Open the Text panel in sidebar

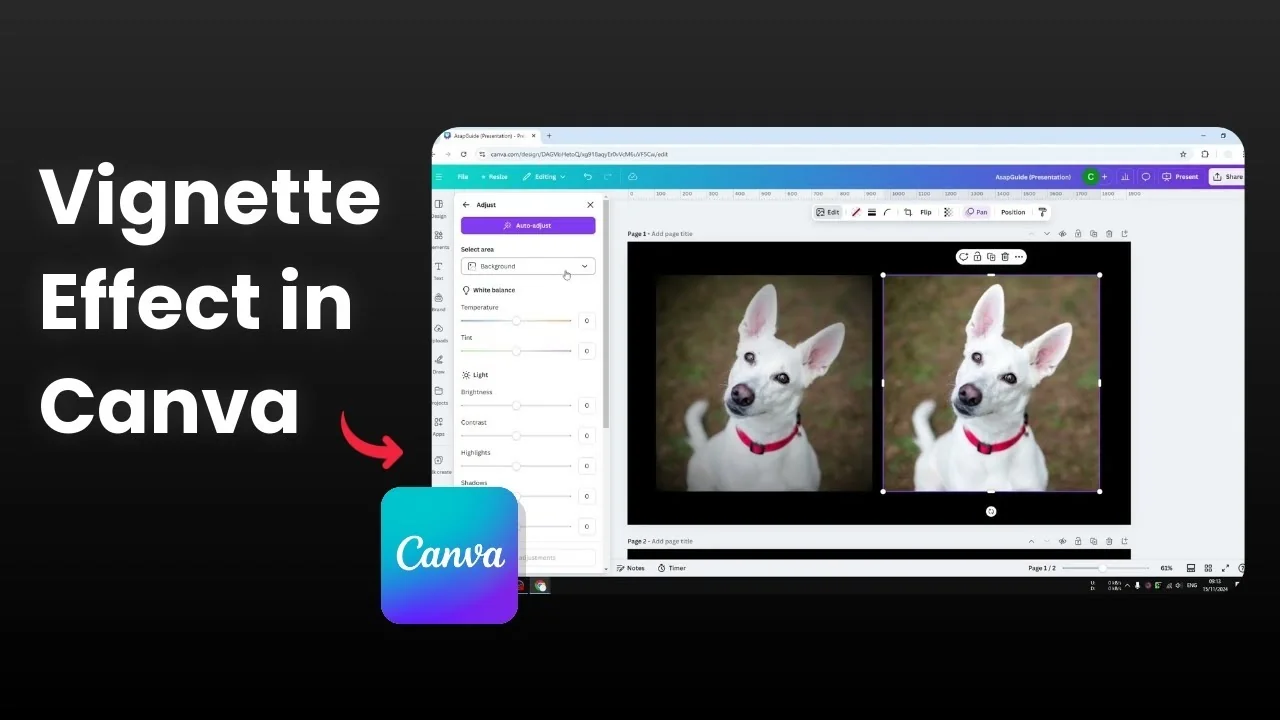pyautogui.click(x=438, y=270)
